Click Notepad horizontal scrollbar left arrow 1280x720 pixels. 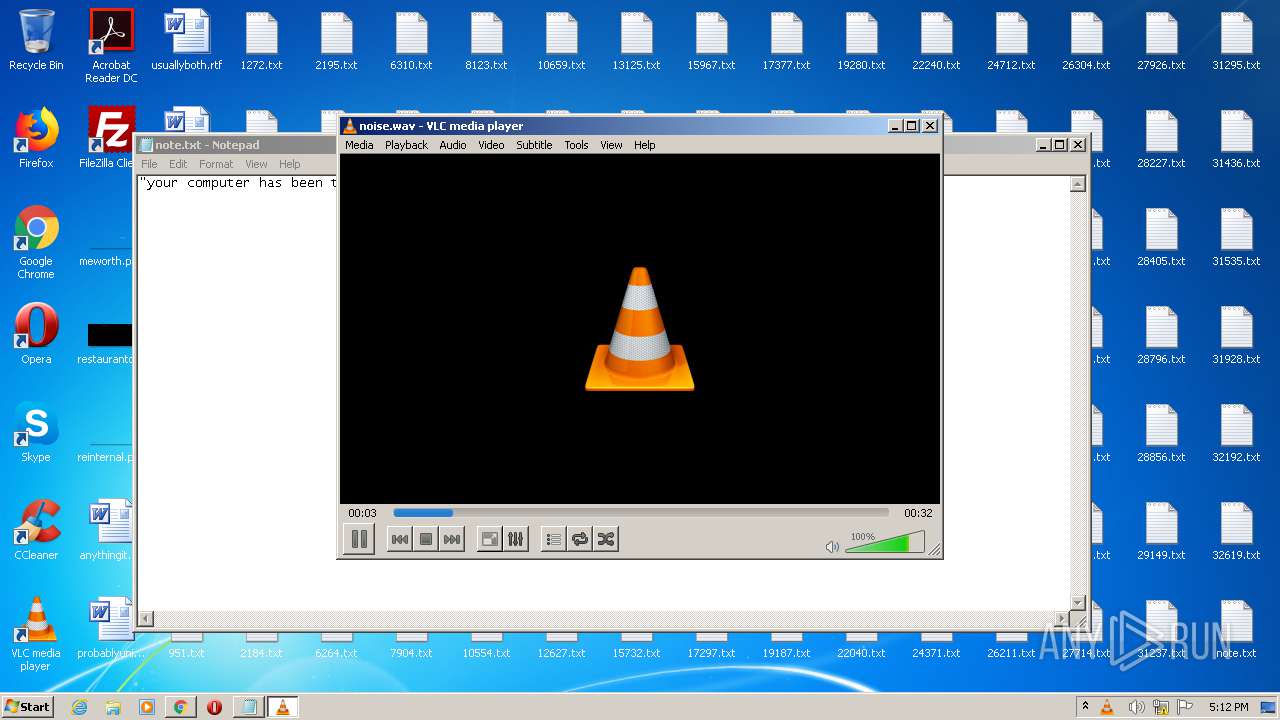click(x=146, y=619)
